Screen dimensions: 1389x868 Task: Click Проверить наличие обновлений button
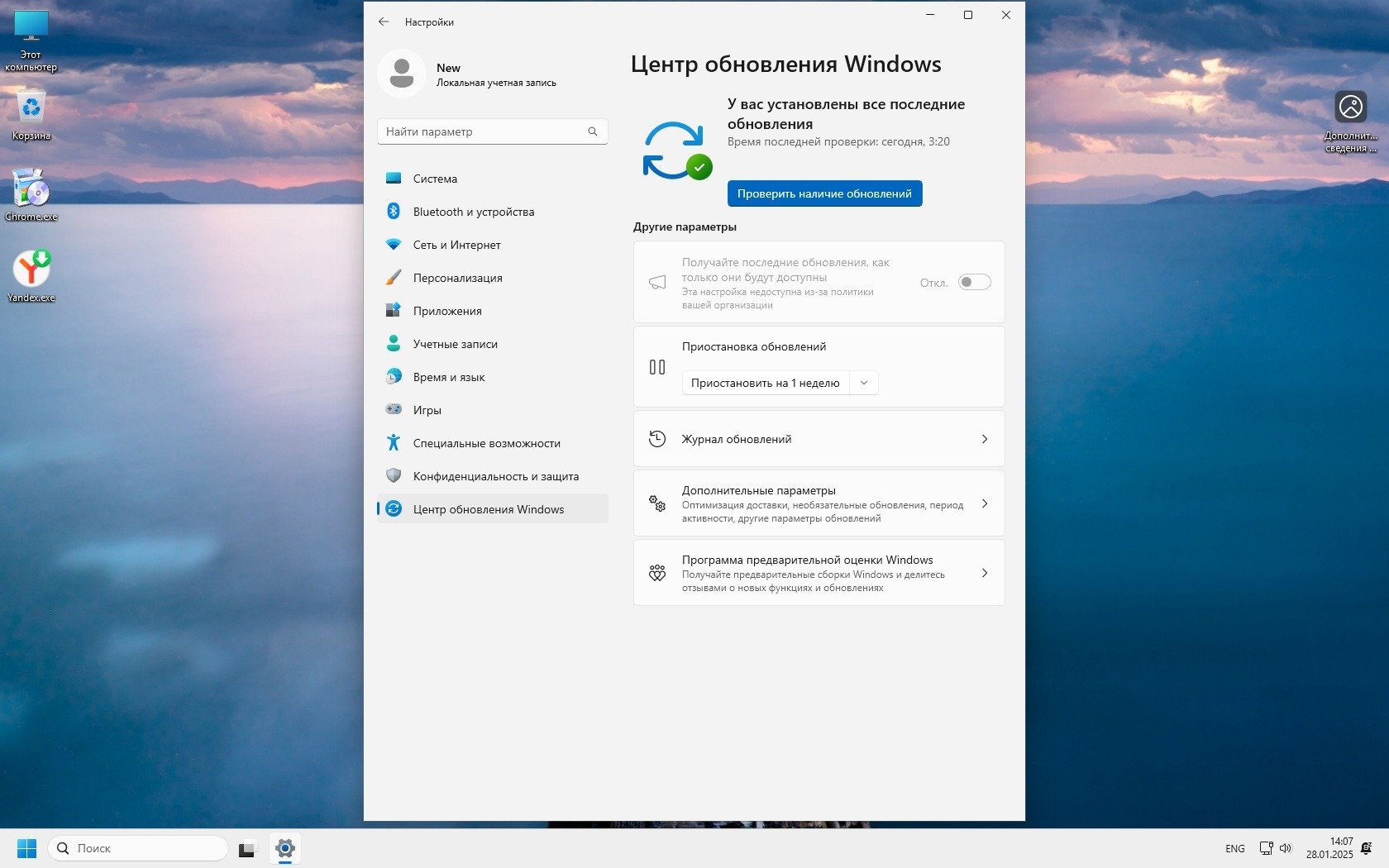824,193
